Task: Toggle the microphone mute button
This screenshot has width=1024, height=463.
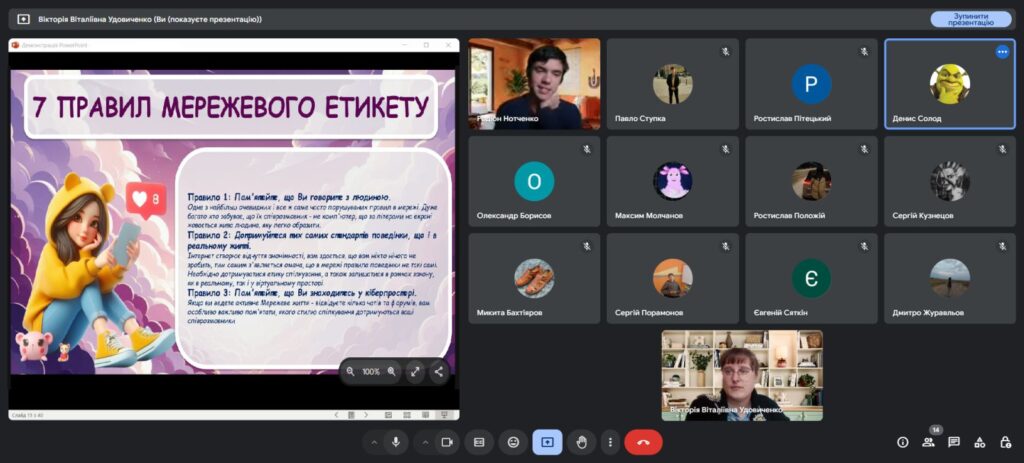Action: (396, 441)
